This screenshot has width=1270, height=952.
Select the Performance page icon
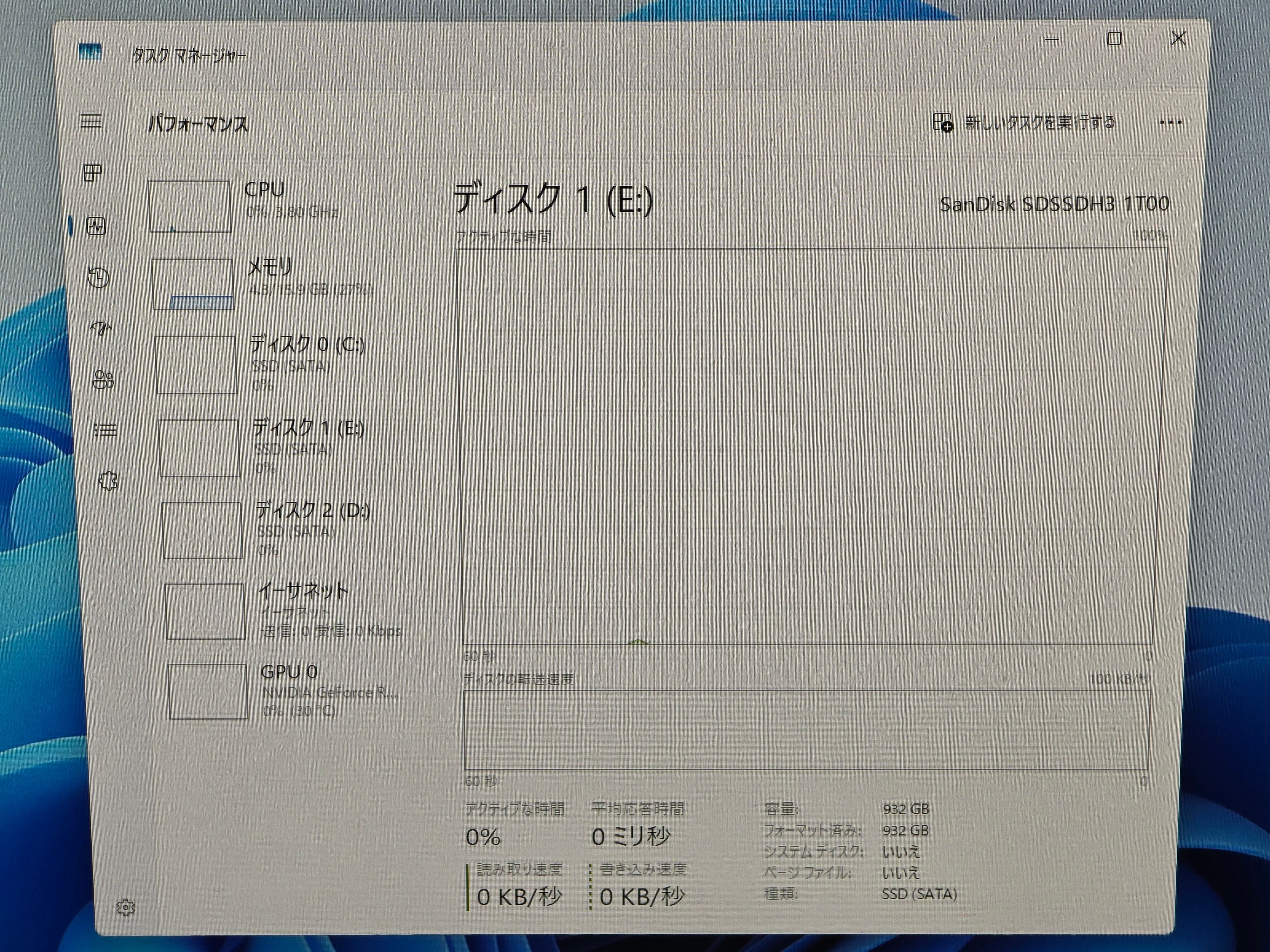coord(96,226)
